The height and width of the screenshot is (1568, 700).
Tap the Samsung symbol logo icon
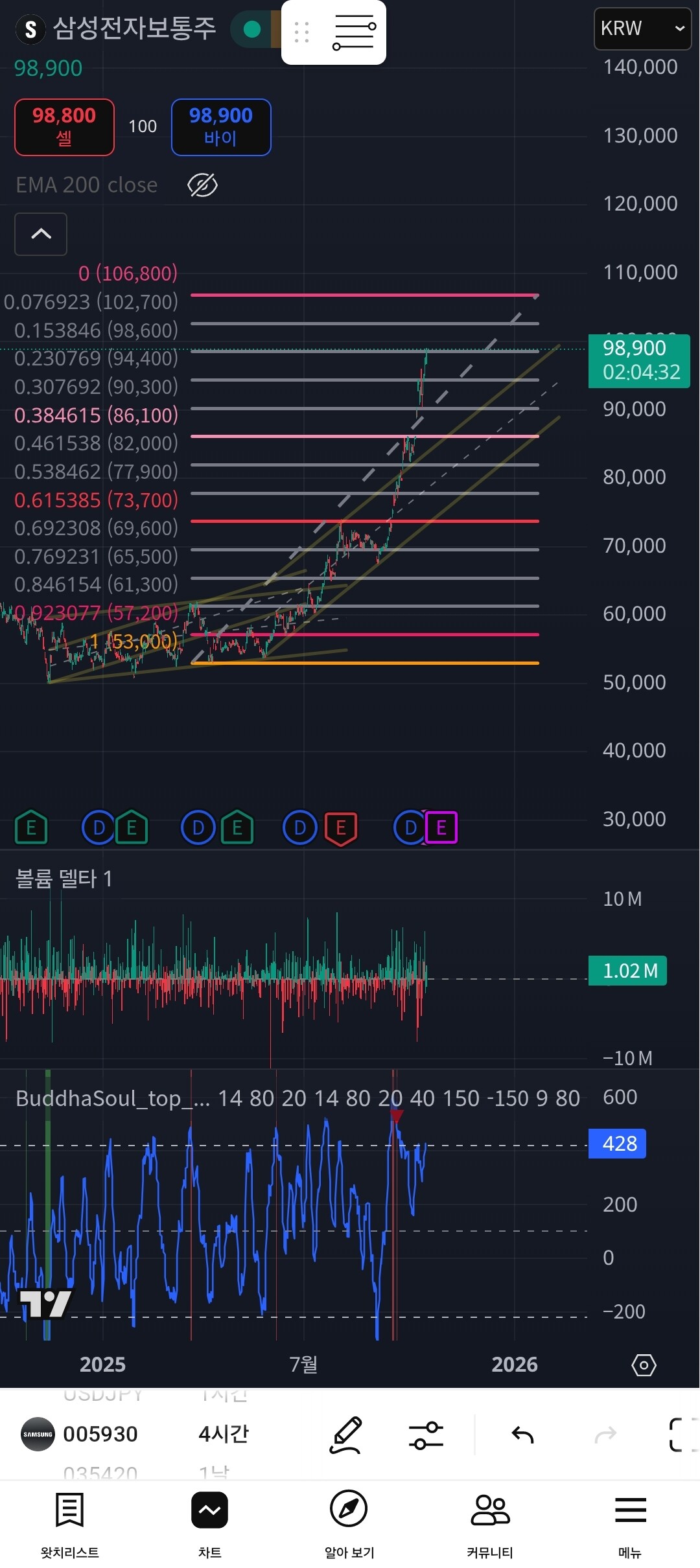(x=30, y=29)
